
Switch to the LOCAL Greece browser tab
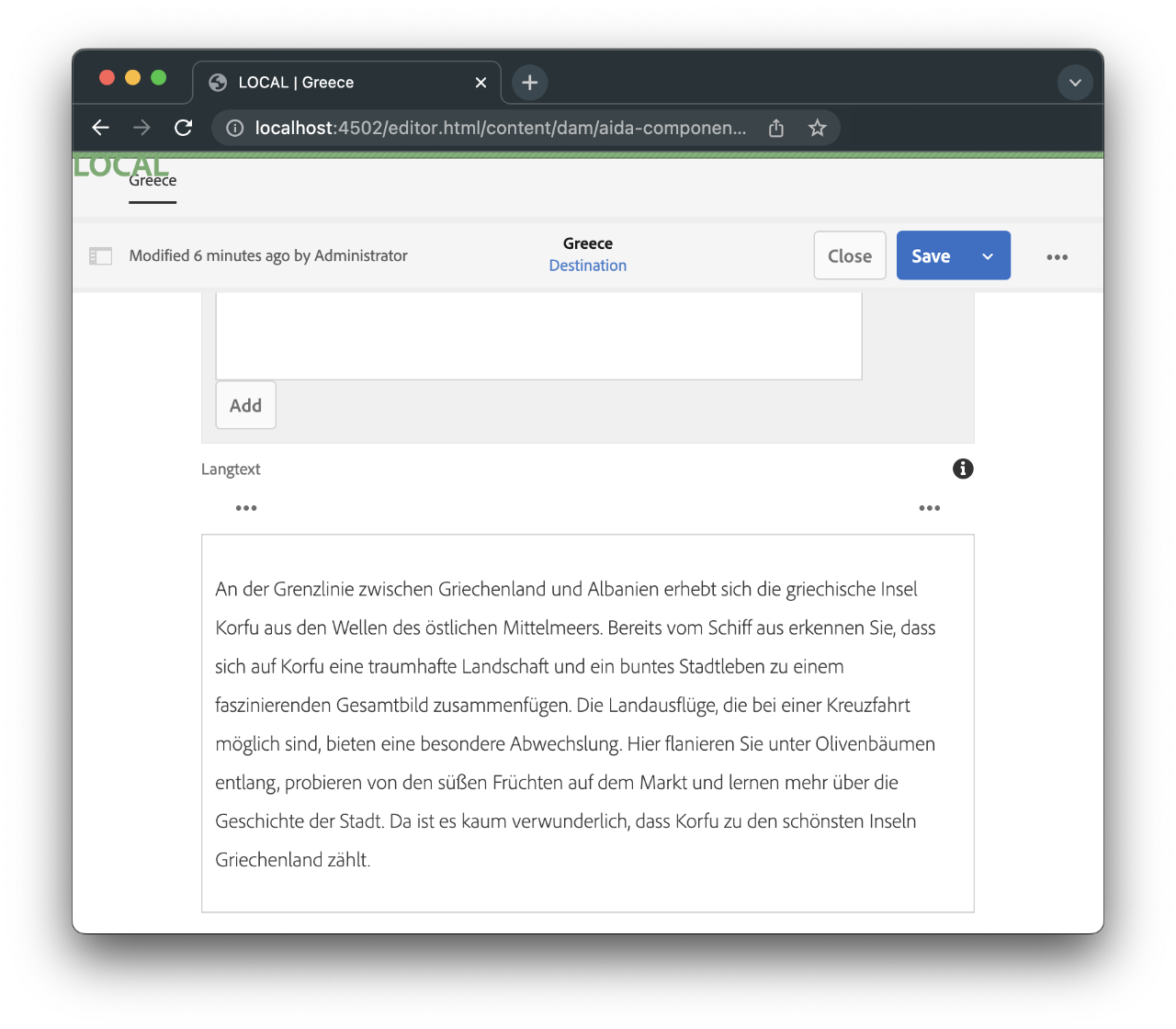312,82
